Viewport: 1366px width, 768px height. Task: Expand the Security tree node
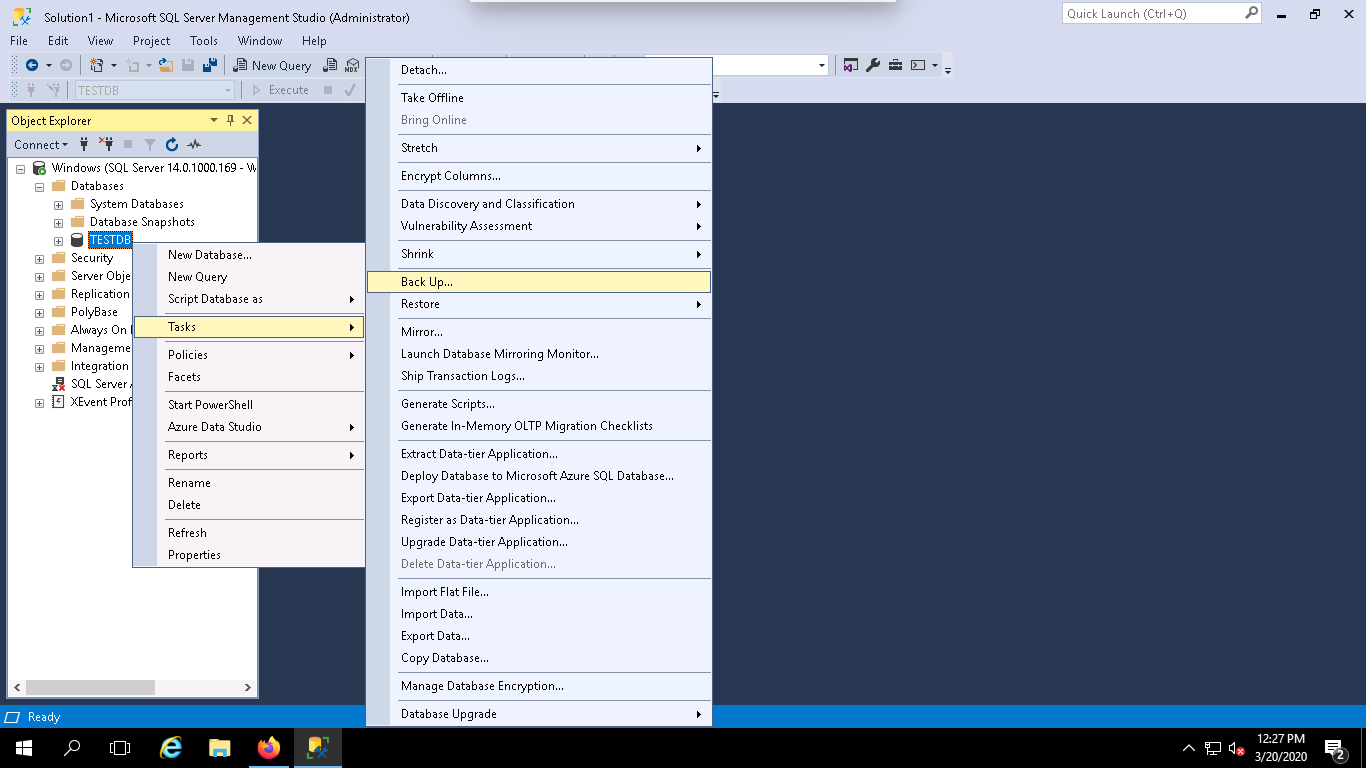tap(39, 258)
